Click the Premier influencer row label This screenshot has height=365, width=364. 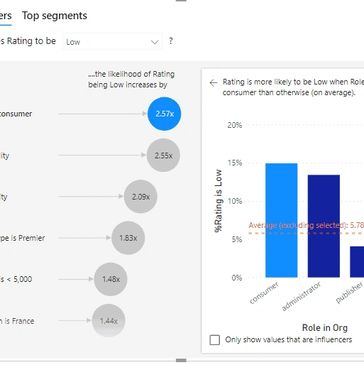[22, 238]
